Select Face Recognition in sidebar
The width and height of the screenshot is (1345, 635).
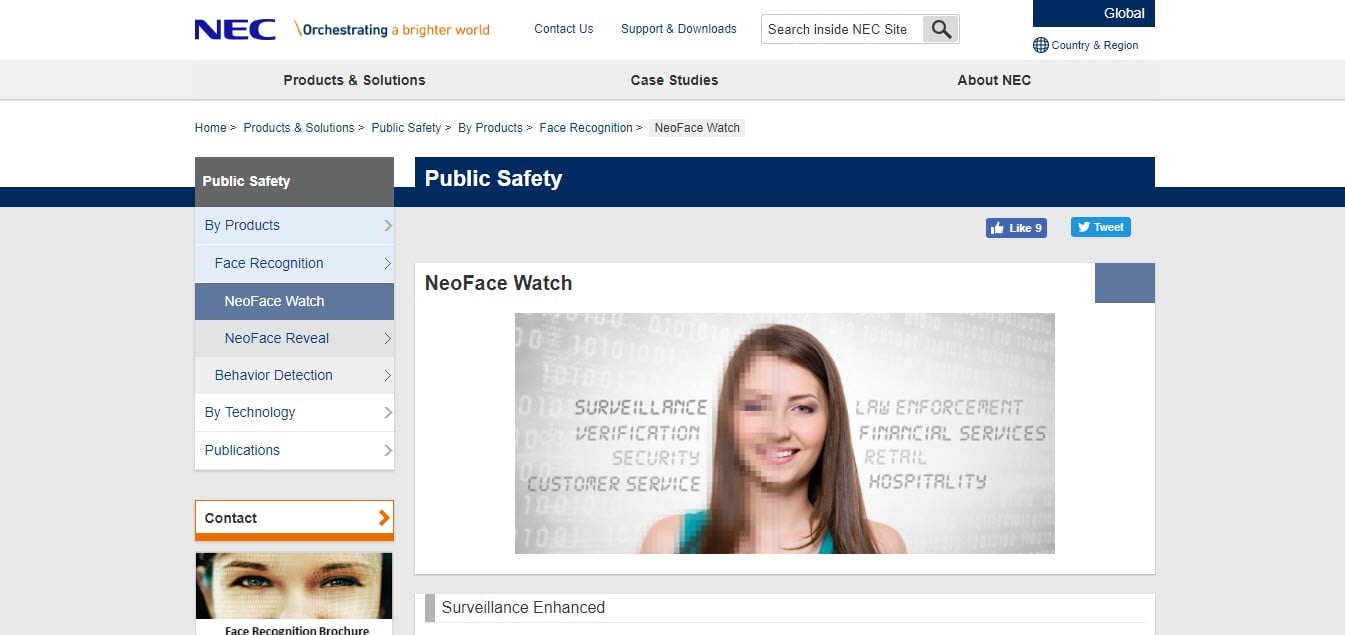click(x=294, y=263)
